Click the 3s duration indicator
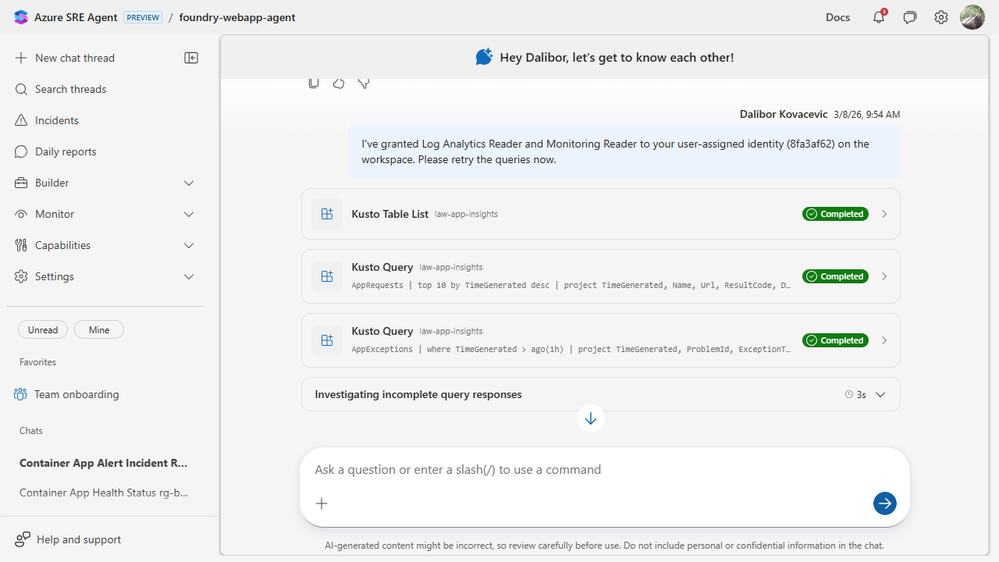Image resolution: width=999 pixels, height=562 pixels. (856, 394)
